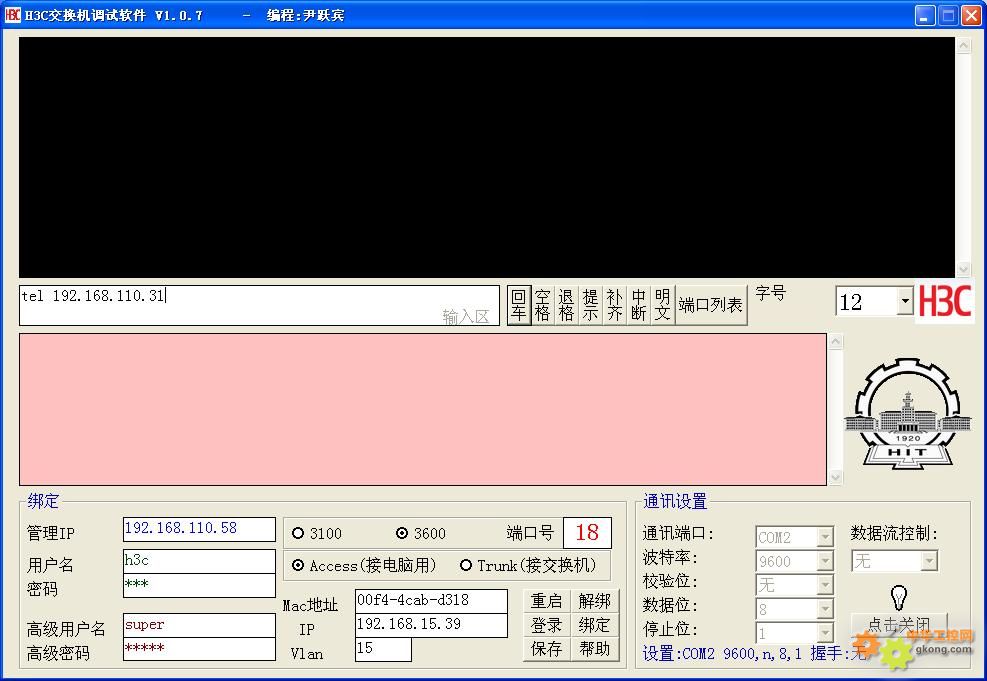This screenshot has width=987, height=681.
Task: Click the command input box with tel text
Action: pyautogui.click(x=259, y=305)
